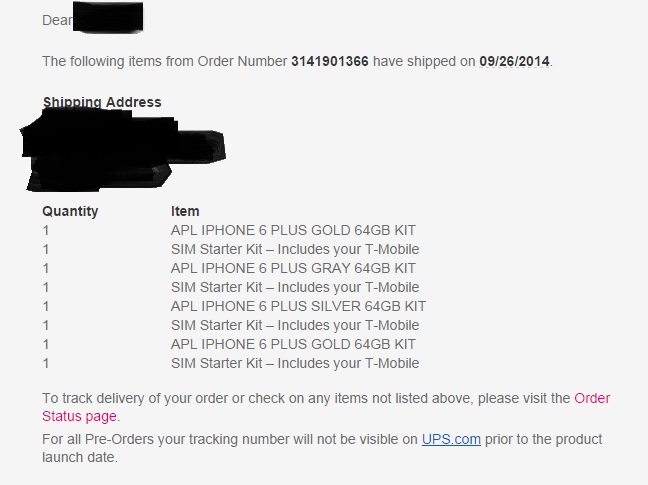The width and height of the screenshot is (648, 485).
Task: Click the last SIM Starter Kit line
Action: pyautogui.click(x=295, y=363)
